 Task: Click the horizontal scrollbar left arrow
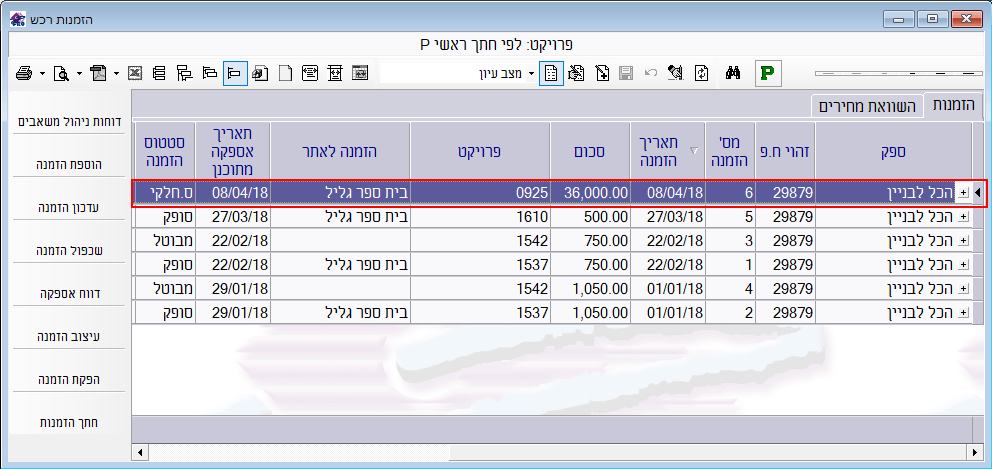[140, 453]
